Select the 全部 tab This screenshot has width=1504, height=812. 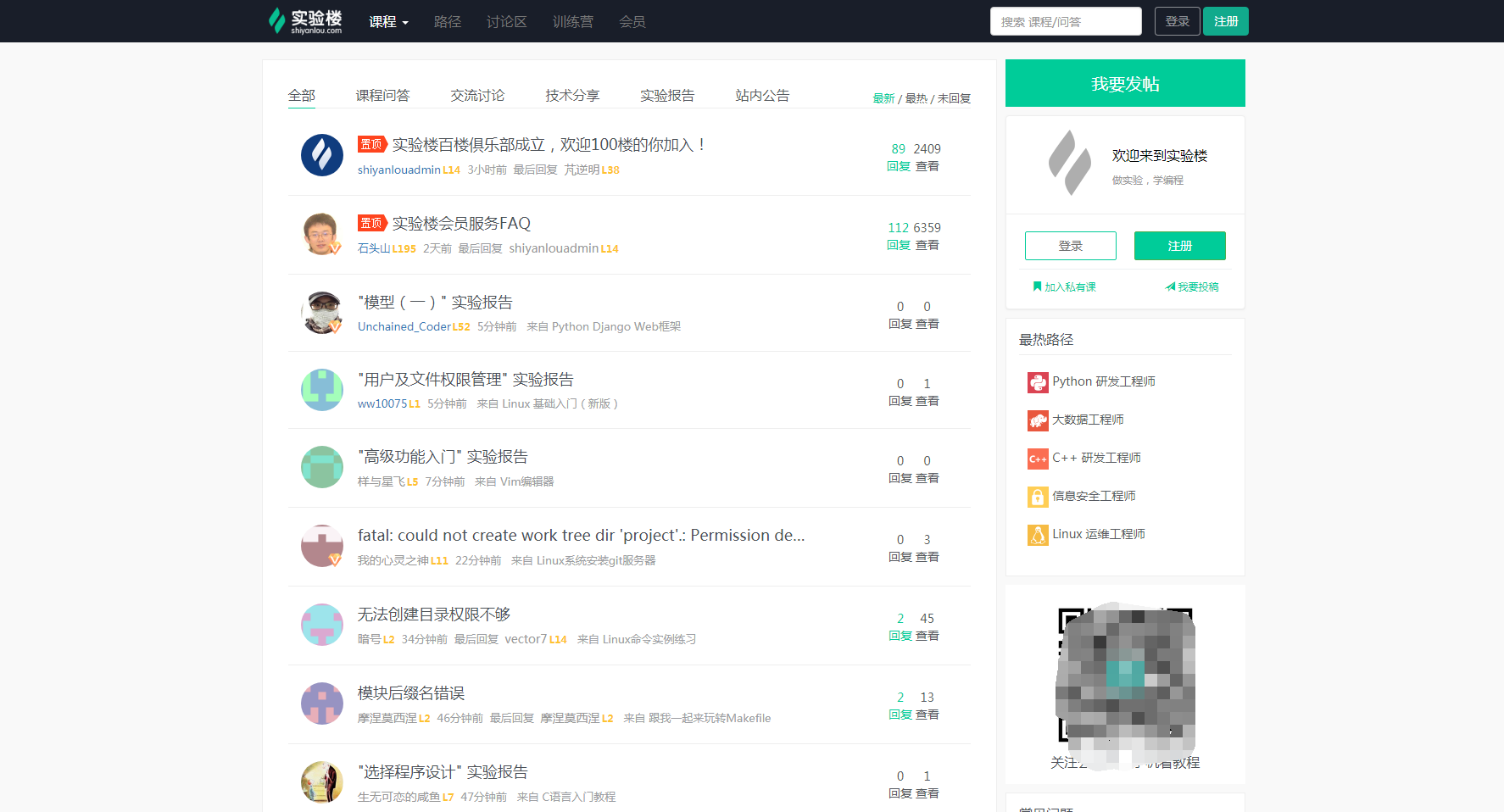click(x=302, y=96)
